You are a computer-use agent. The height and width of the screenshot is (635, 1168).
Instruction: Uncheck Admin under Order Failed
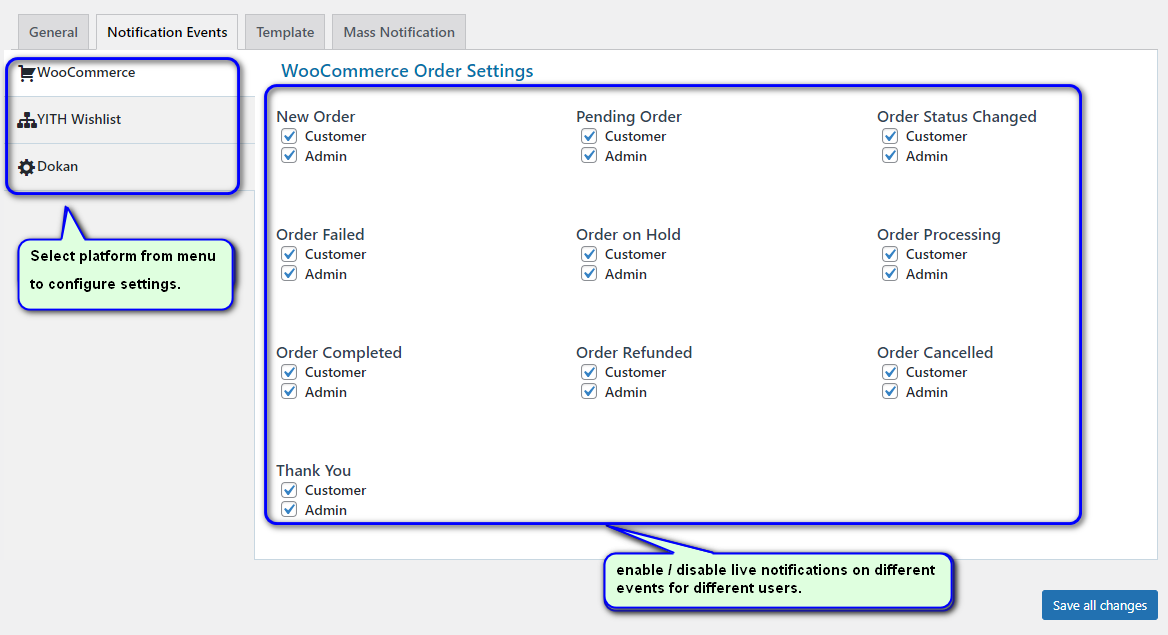tap(289, 274)
